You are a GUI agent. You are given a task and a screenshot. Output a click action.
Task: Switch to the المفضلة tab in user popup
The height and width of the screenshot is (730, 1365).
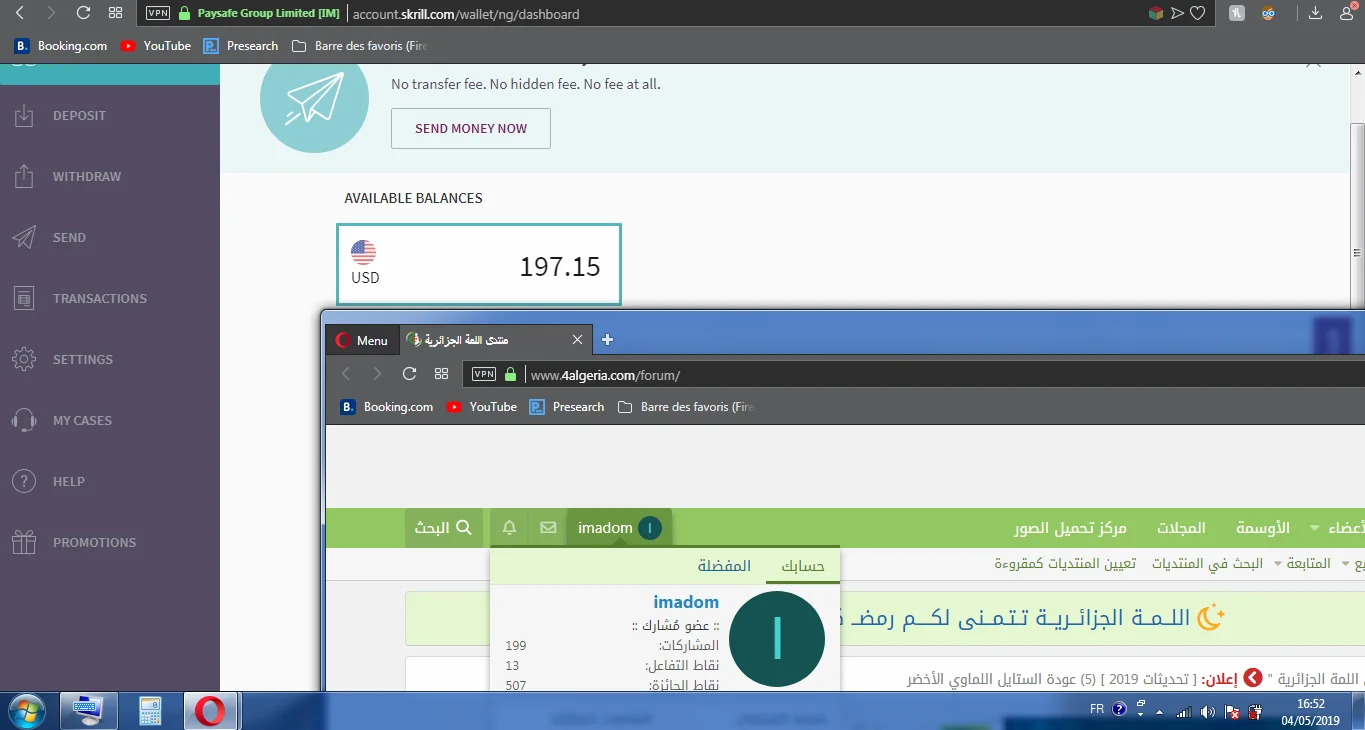pos(724,566)
